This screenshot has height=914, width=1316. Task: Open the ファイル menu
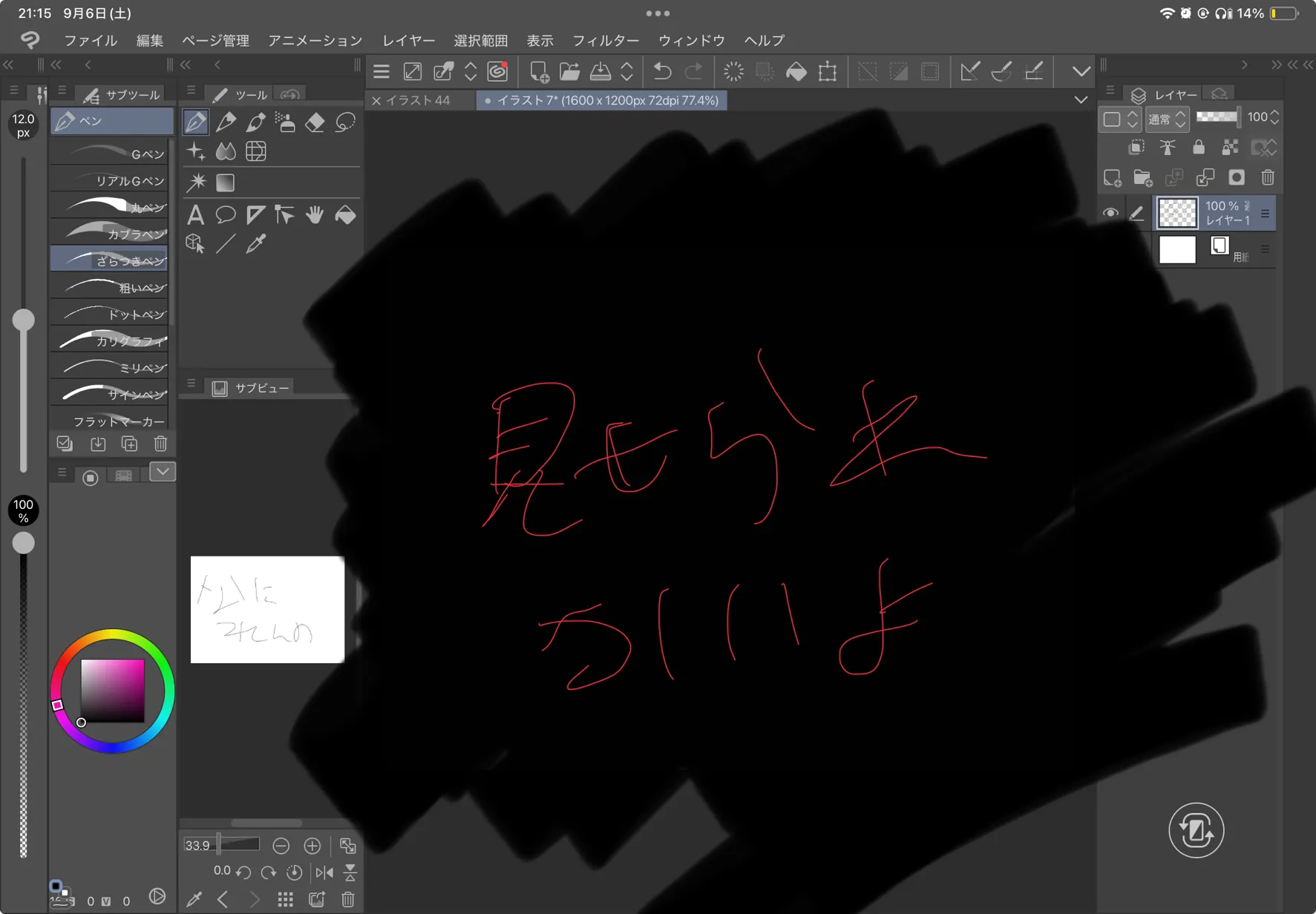click(x=91, y=40)
